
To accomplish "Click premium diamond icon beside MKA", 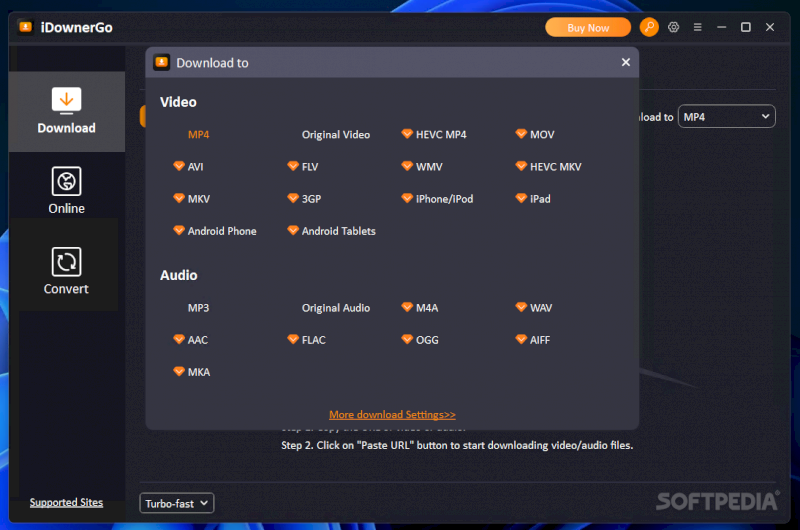I will coord(179,371).
